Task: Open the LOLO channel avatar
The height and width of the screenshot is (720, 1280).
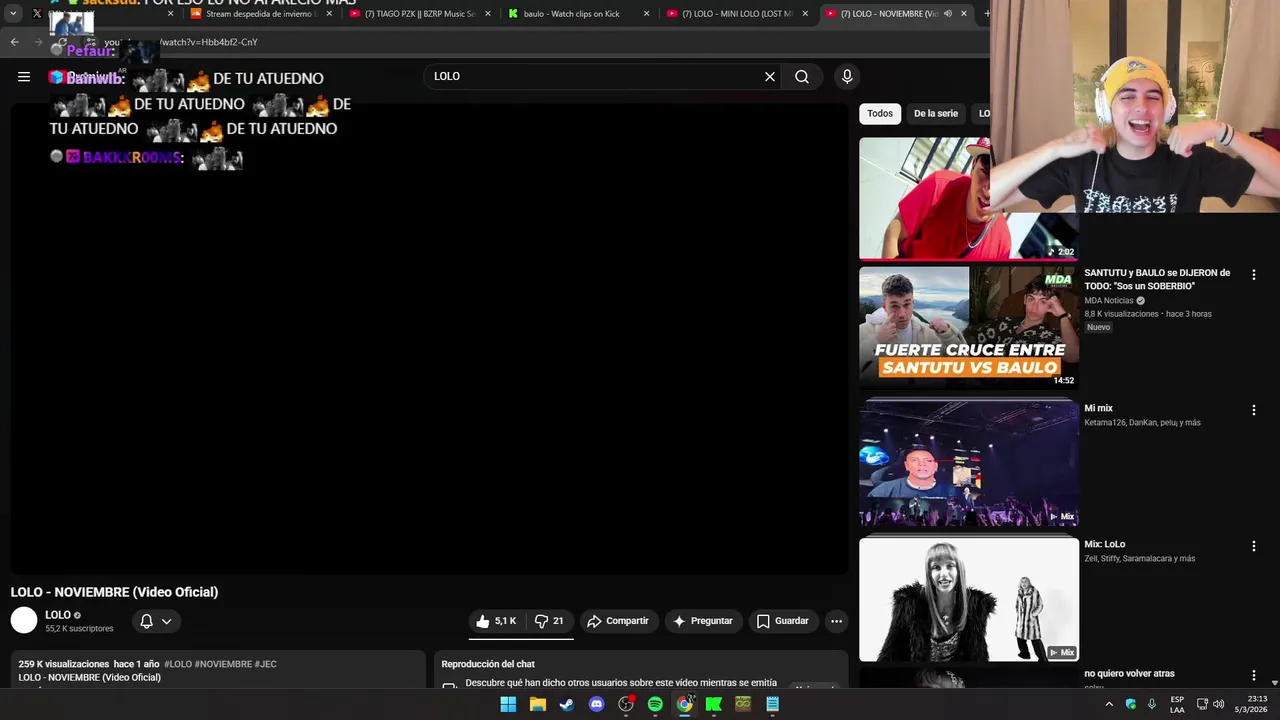Action: [x=24, y=621]
